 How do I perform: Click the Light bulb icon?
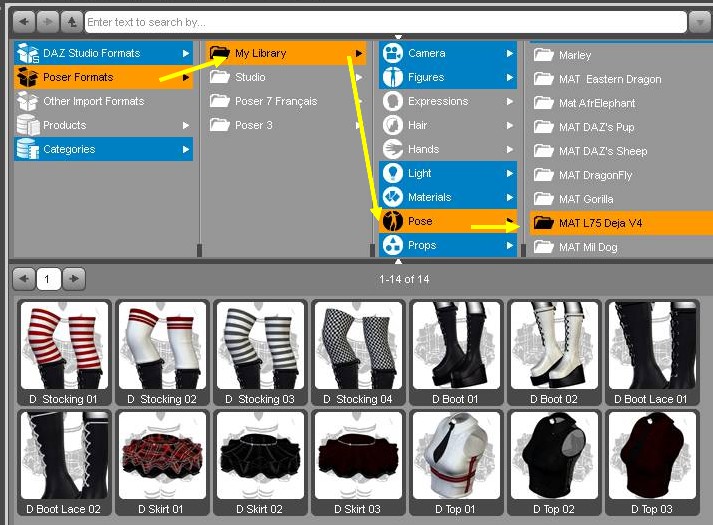coord(392,173)
